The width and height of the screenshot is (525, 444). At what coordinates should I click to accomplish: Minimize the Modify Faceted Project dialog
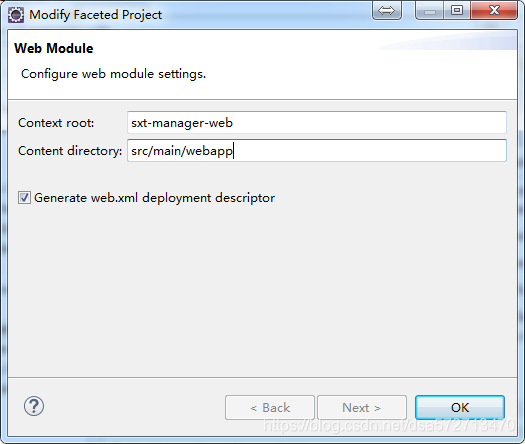pyautogui.click(x=430, y=11)
